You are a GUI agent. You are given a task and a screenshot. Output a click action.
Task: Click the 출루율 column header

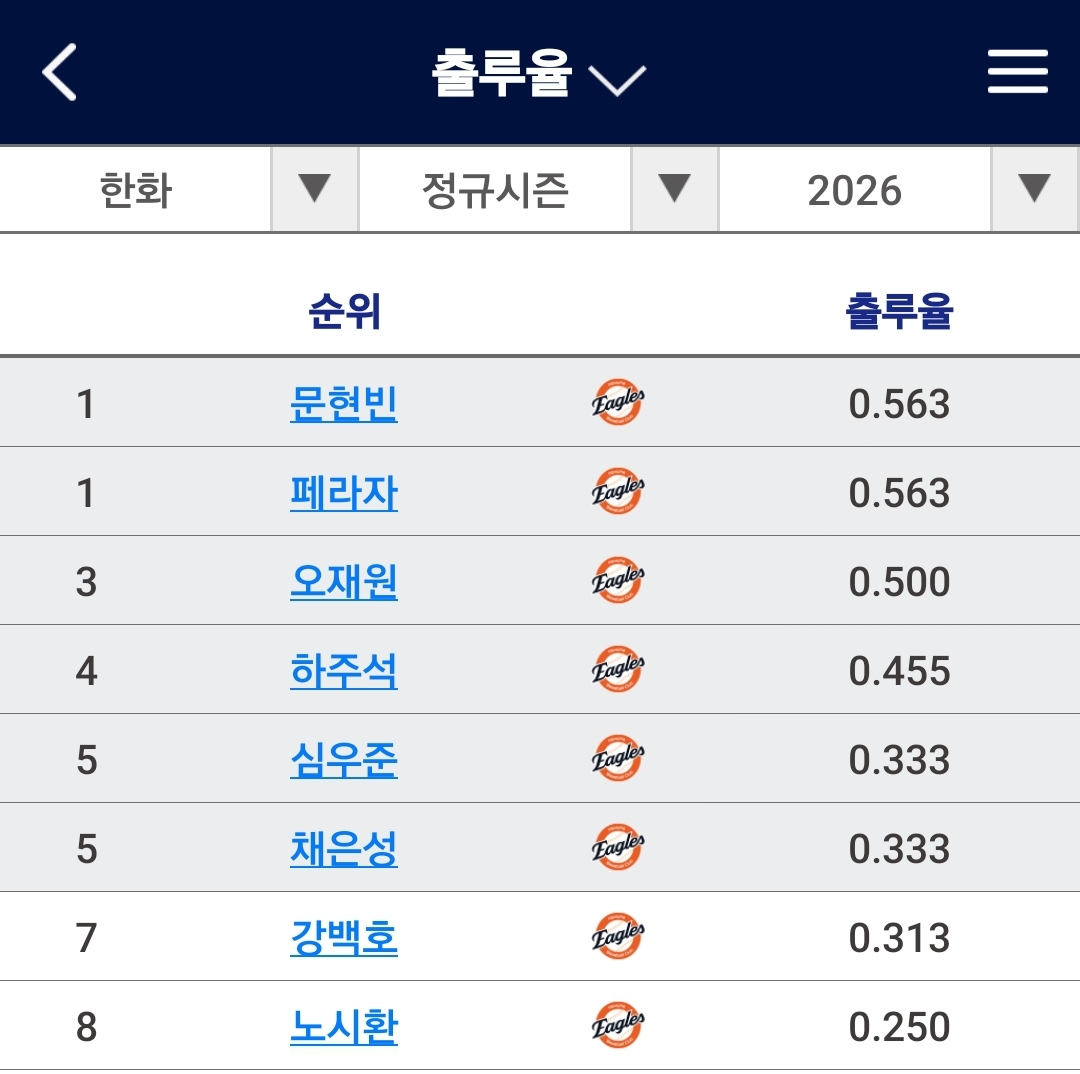pos(899,312)
